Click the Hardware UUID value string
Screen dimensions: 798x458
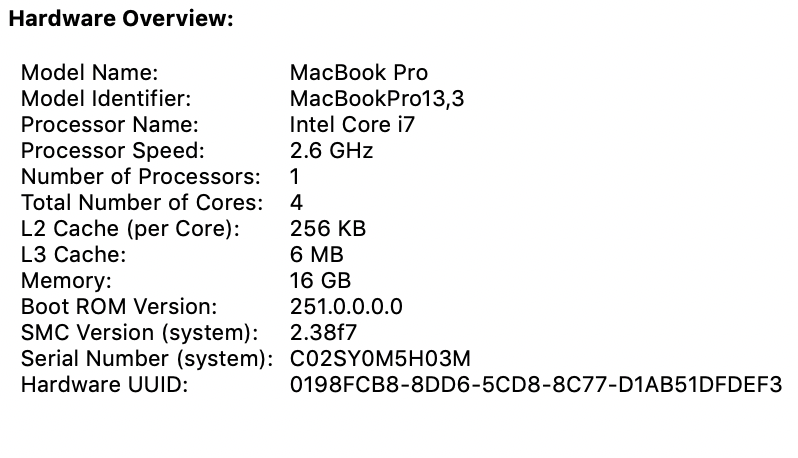(x=535, y=385)
